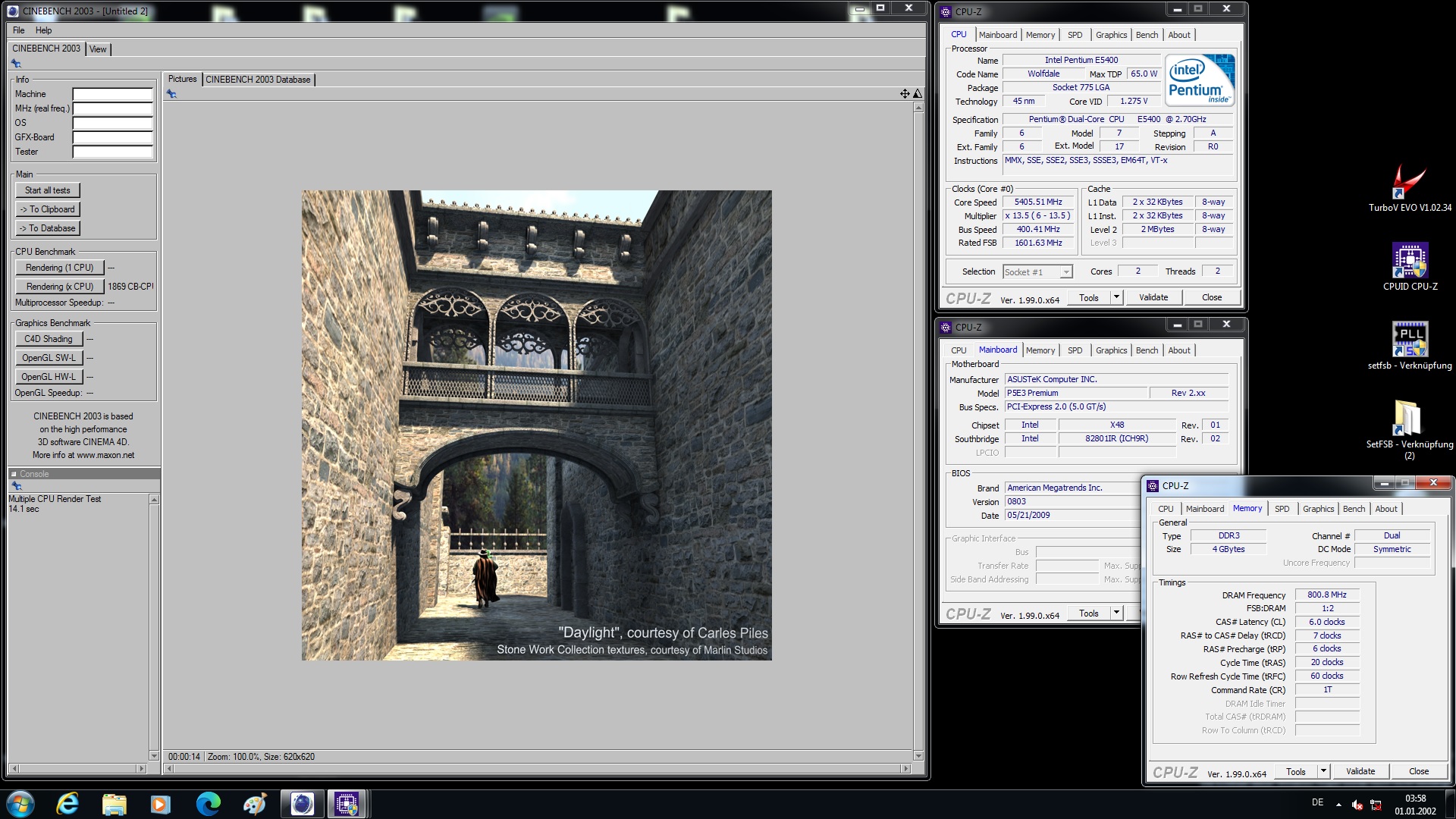Click right arrow of picture horizontal scrollbar
This screenshot has height=819, width=1456.
(x=905, y=768)
